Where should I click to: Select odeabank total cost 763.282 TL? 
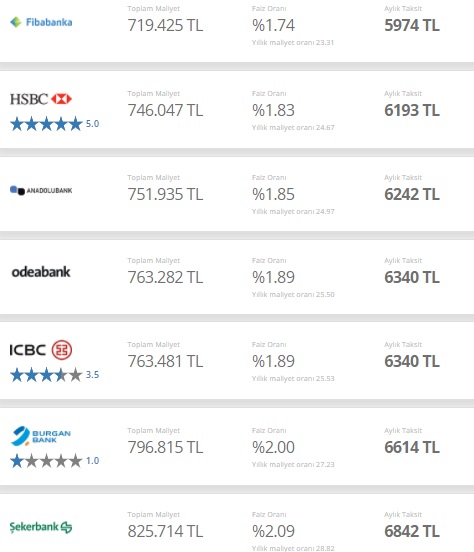pos(165,277)
